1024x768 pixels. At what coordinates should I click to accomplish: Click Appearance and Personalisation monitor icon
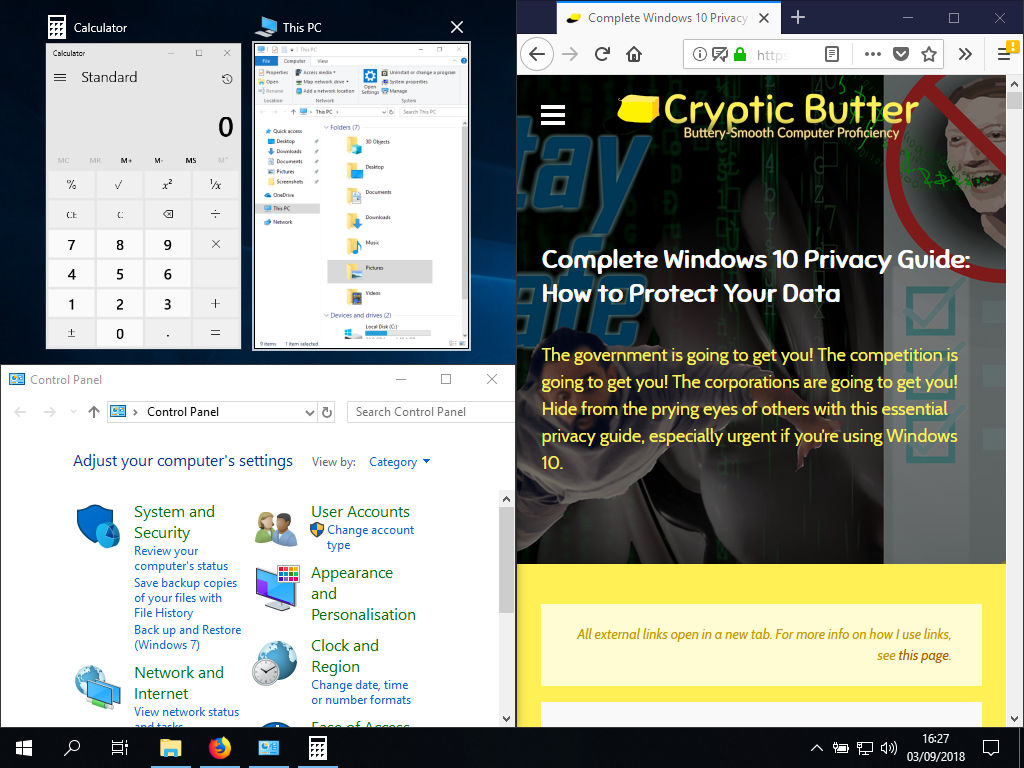coord(278,588)
